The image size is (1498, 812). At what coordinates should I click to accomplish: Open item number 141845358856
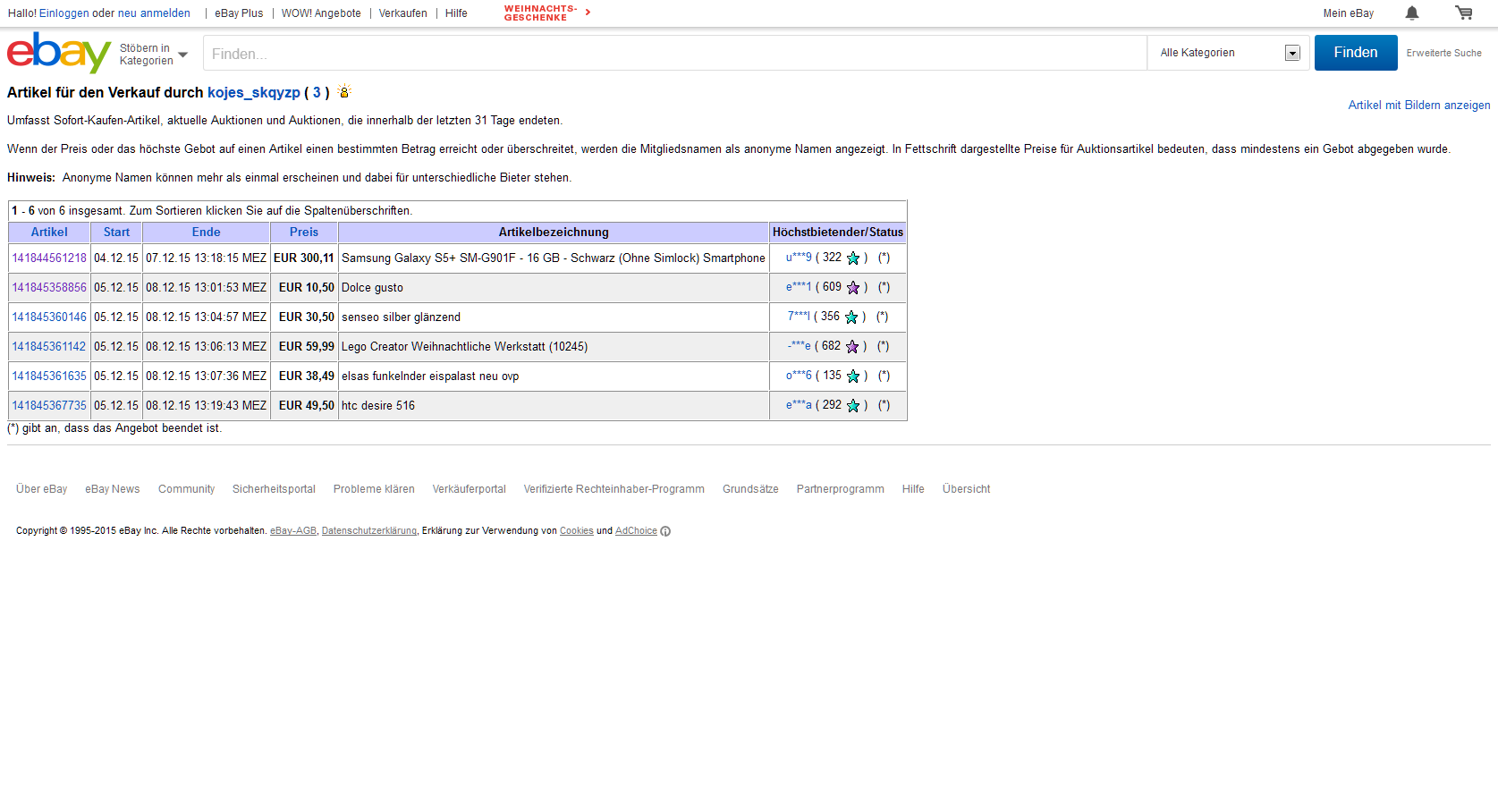click(49, 288)
